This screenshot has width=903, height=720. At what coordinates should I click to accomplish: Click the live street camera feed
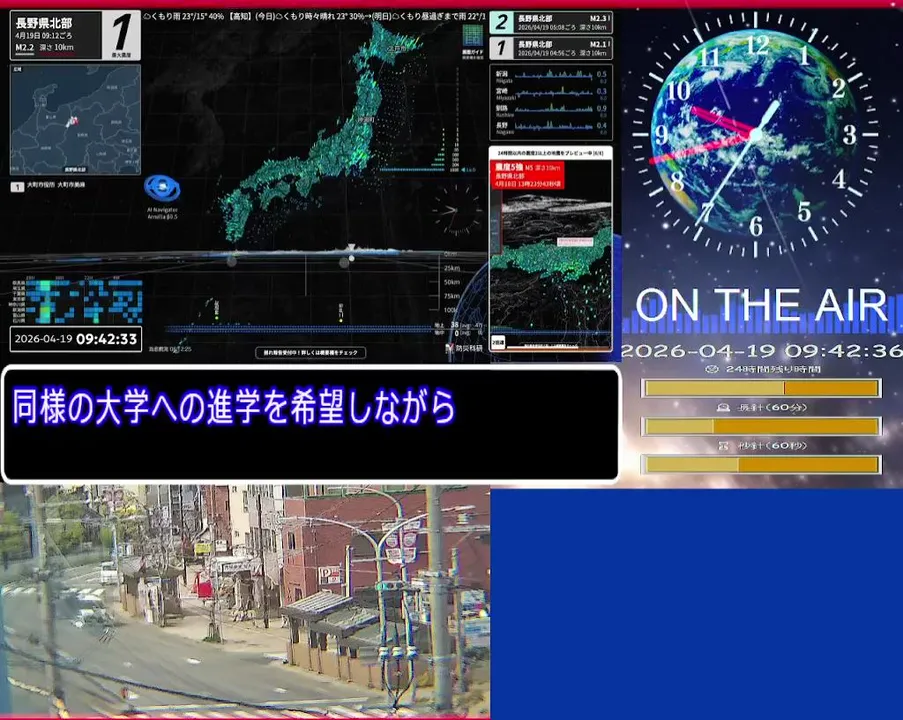pyautogui.click(x=245, y=601)
